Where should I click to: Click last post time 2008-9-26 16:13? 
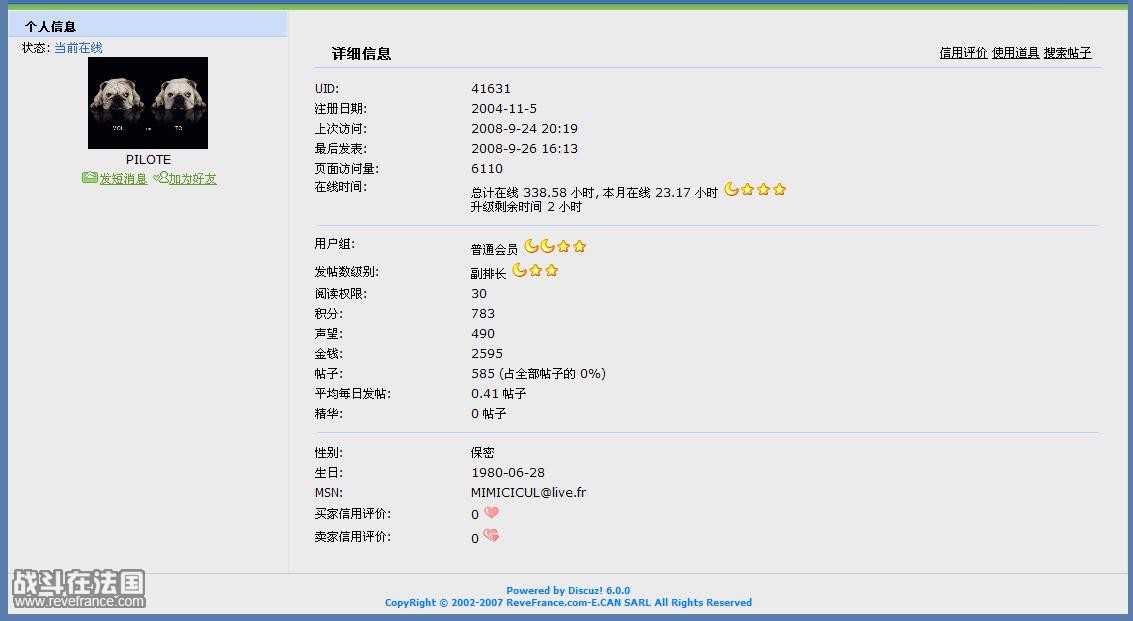coord(524,148)
